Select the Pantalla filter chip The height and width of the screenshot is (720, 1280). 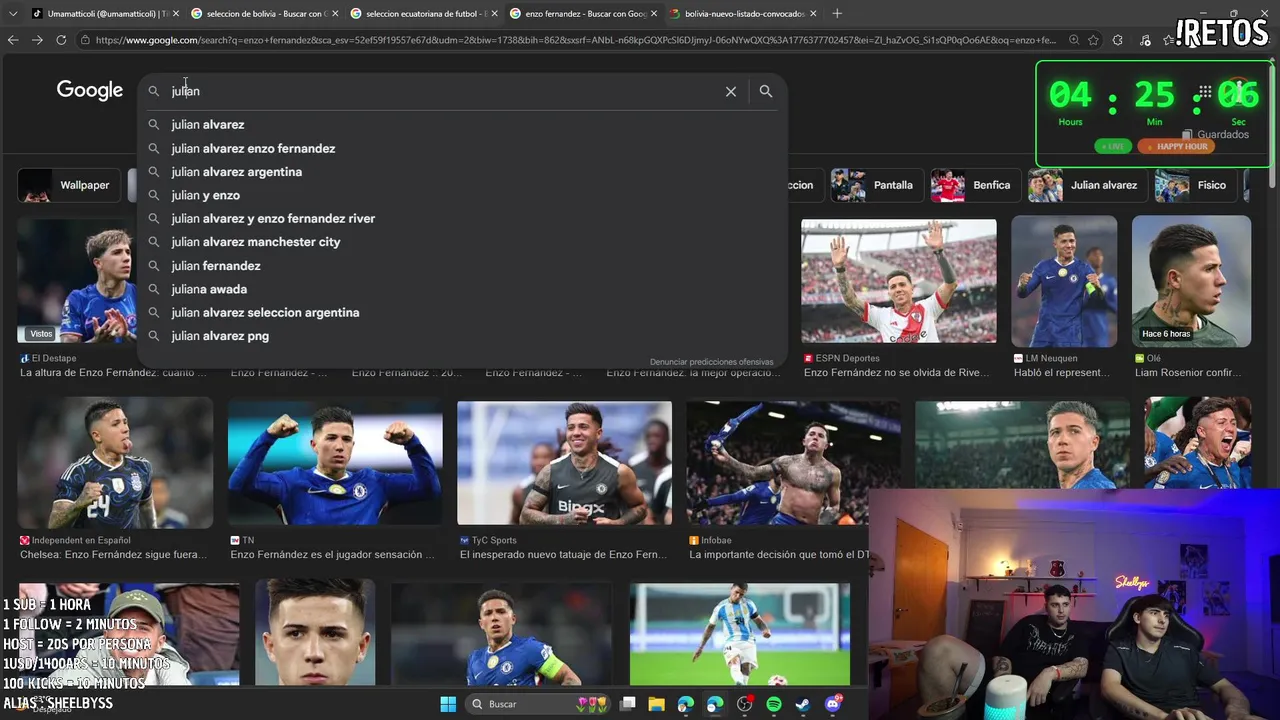877,185
